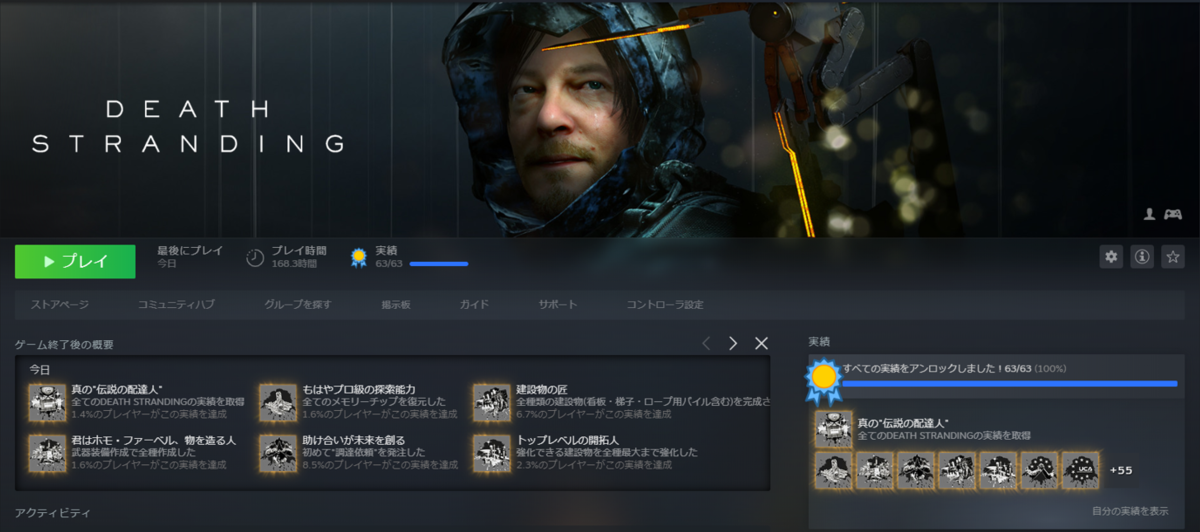Open the ガイド tab
Screen dimensions: 1200x532
[x=474, y=304]
